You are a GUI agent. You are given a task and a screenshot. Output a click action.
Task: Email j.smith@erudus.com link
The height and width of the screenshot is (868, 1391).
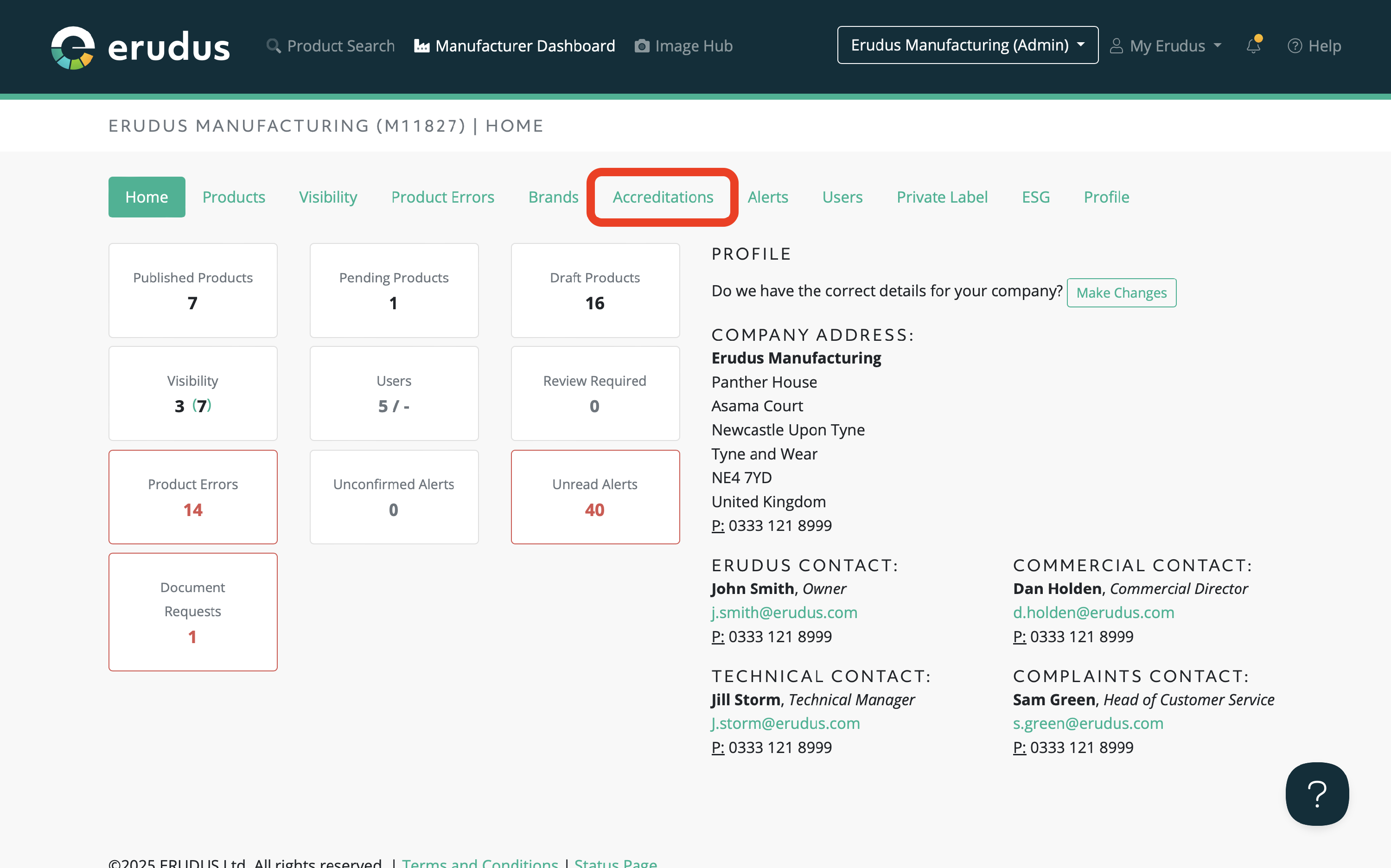click(784, 613)
